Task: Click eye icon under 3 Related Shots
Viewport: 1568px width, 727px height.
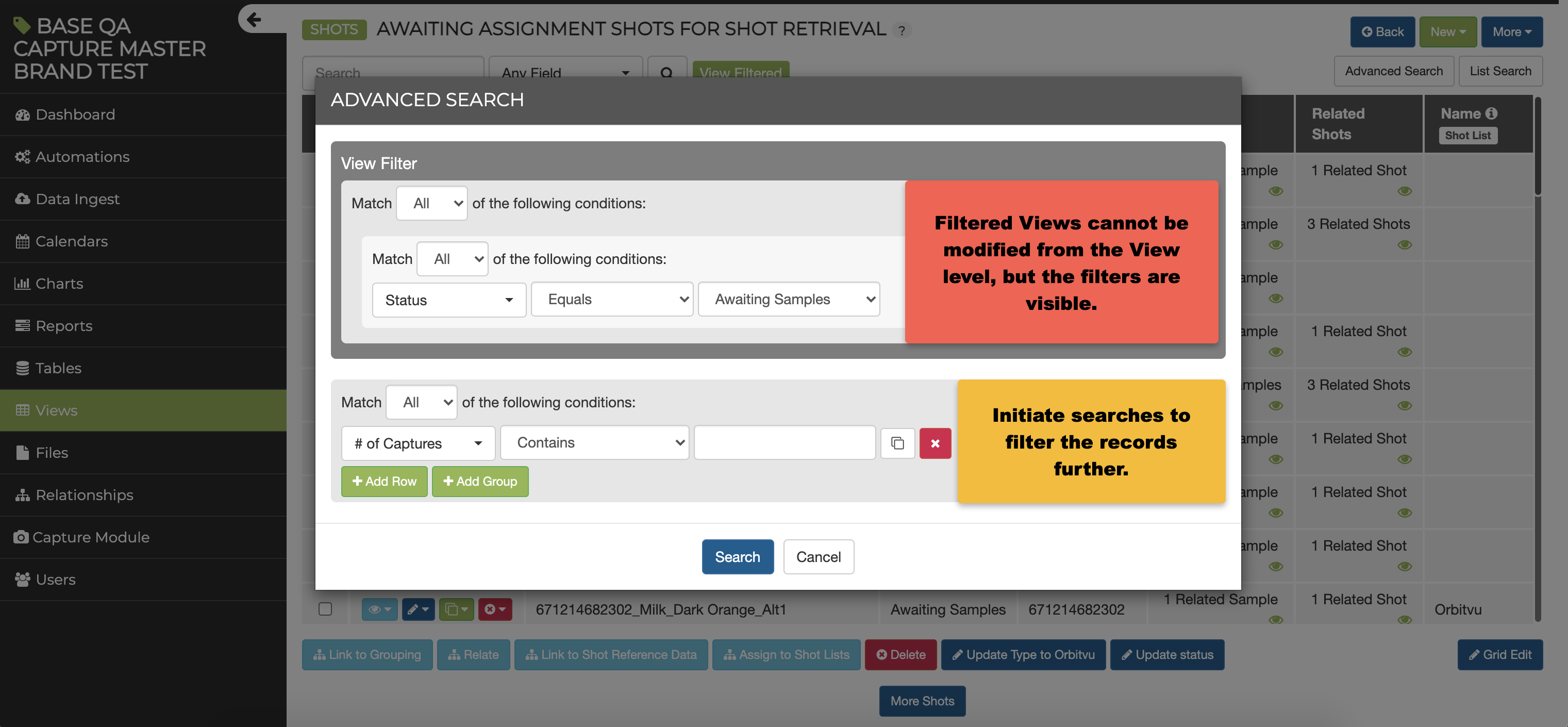Action: [1404, 245]
